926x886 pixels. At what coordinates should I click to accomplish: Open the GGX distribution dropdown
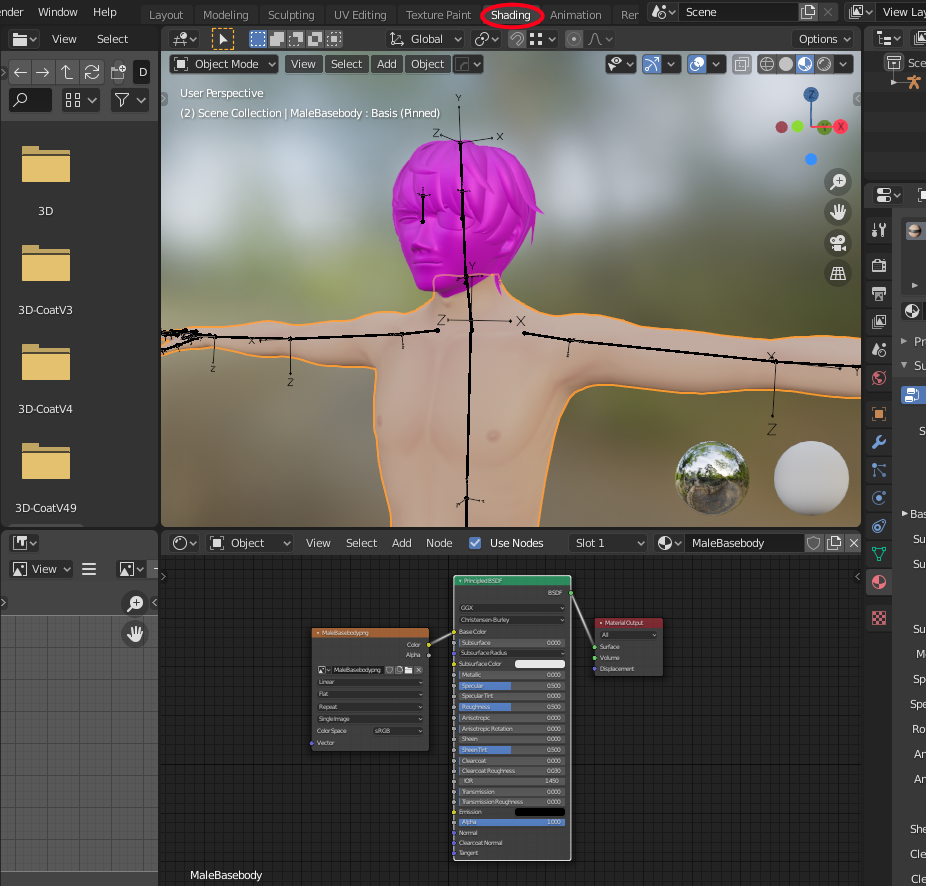pyautogui.click(x=511, y=607)
